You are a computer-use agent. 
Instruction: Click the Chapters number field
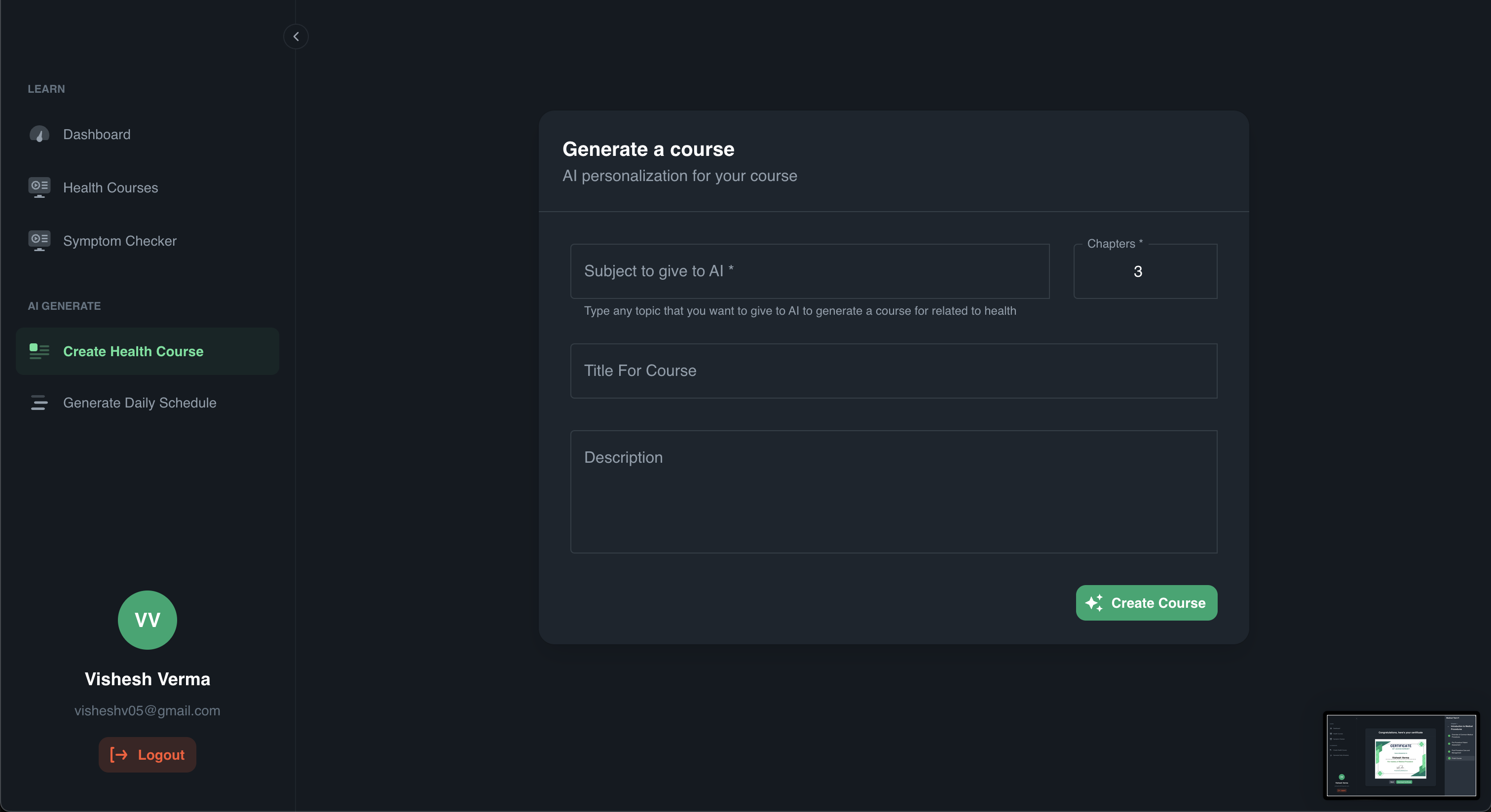[1144, 271]
